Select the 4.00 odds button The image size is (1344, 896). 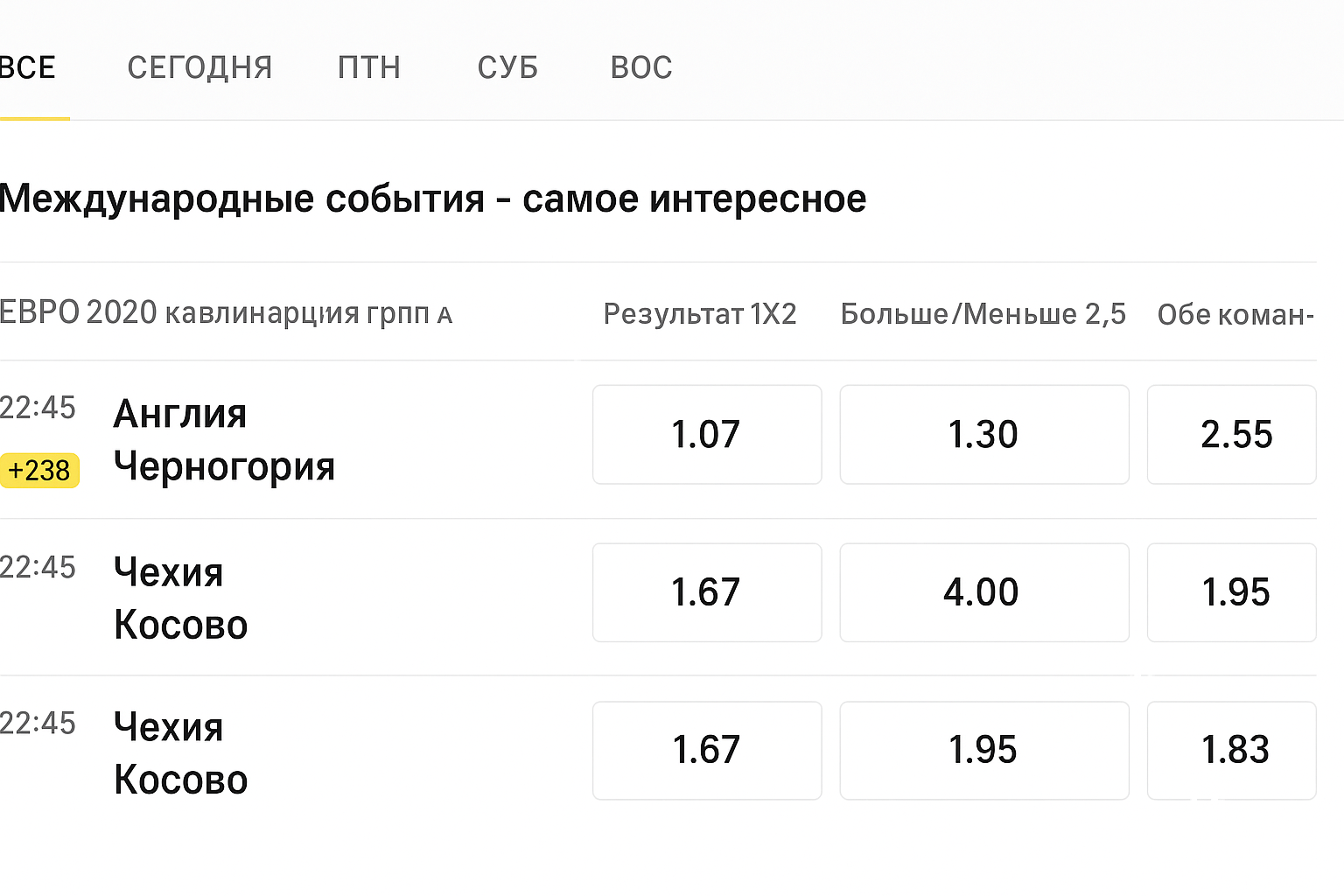[x=983, y=592]
